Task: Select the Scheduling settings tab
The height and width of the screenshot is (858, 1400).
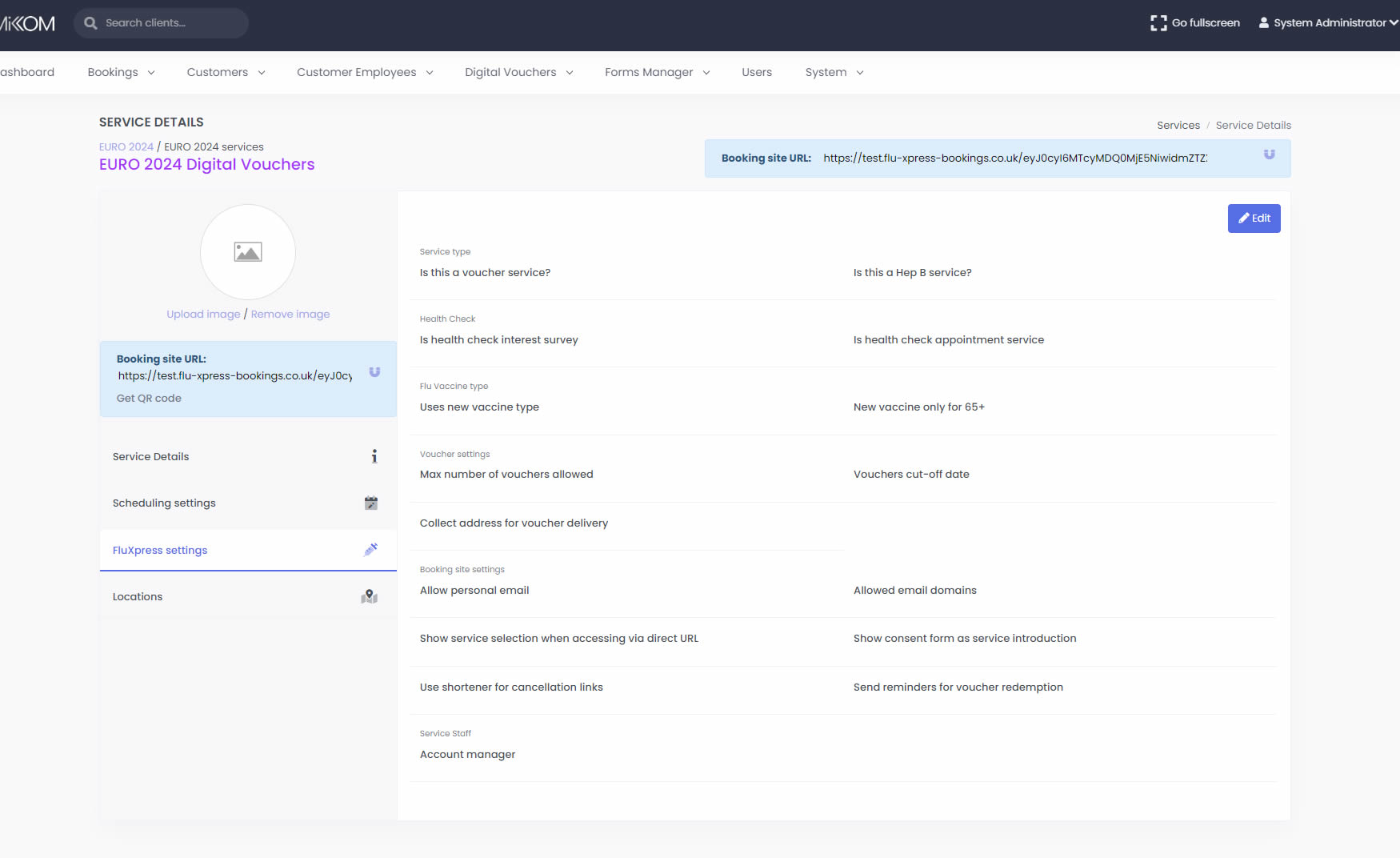Action: [x=164, y=503]
